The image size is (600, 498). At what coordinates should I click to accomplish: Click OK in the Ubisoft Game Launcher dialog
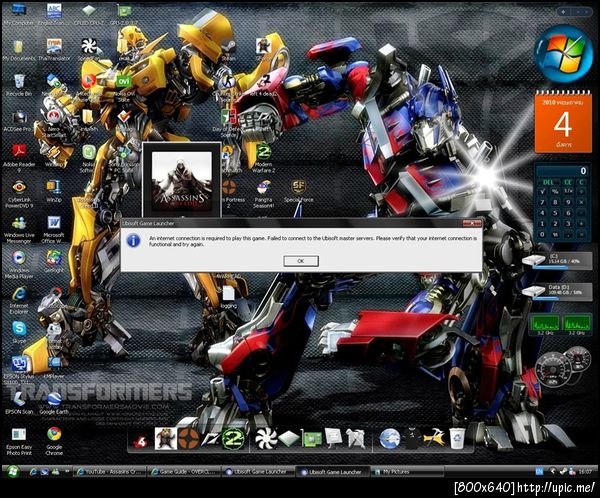coord(301,261)
